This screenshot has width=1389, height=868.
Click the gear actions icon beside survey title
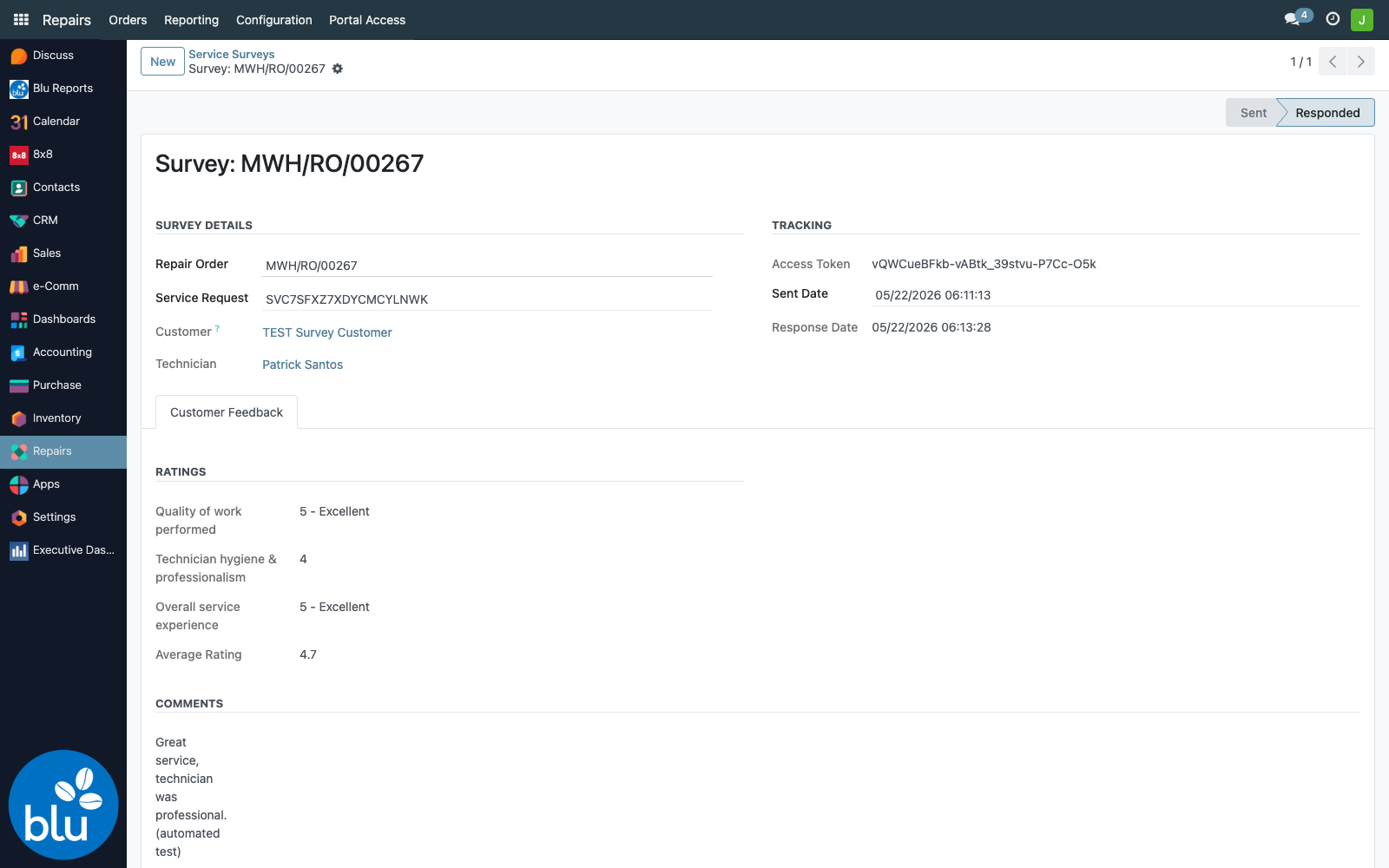coord(338,69)
